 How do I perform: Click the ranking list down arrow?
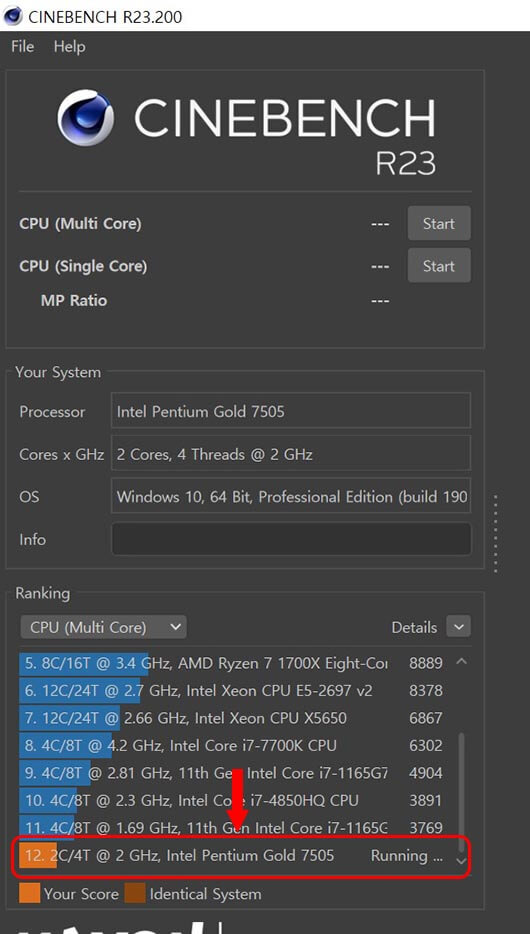[462, 861]
